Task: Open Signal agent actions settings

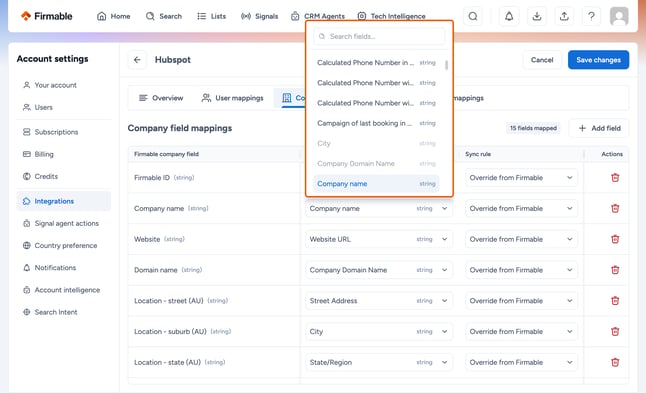Action: tap(64, 223)
